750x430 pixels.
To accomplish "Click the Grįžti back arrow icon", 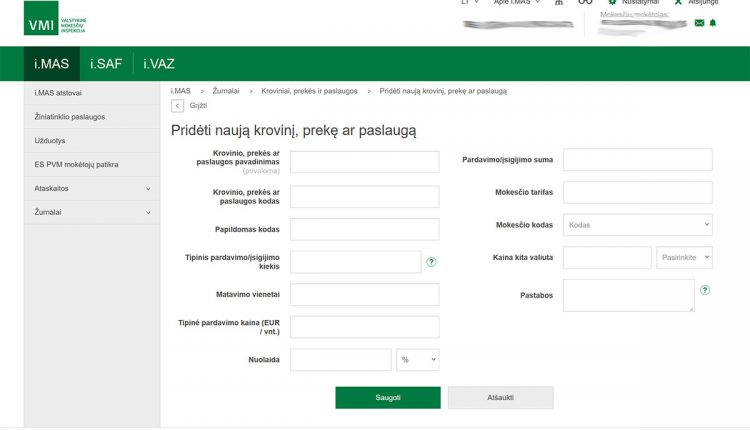I will click(x=178, y=105).
